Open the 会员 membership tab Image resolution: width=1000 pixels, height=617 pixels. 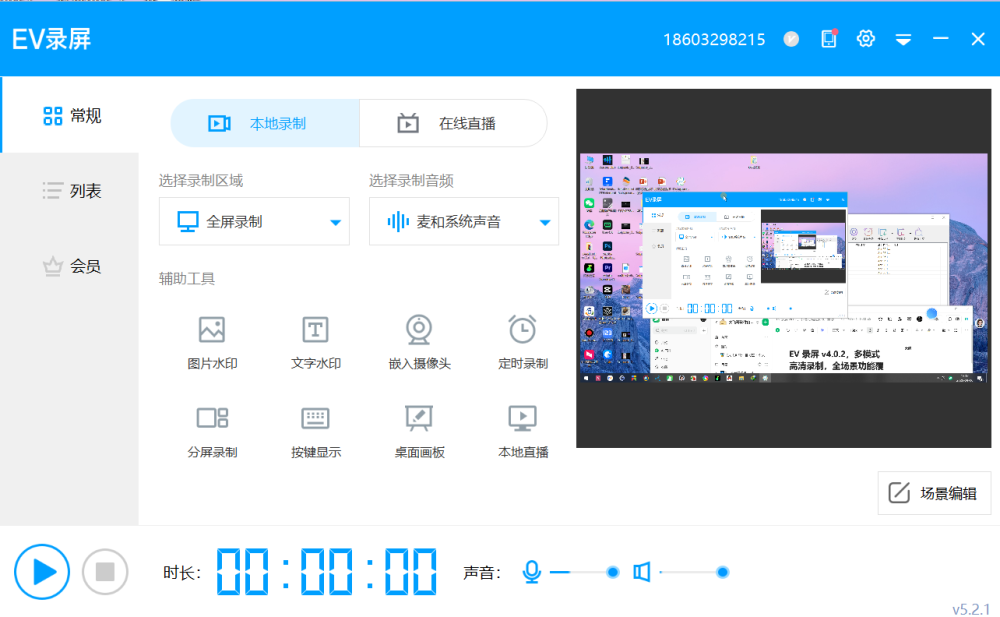pos(71,266)
